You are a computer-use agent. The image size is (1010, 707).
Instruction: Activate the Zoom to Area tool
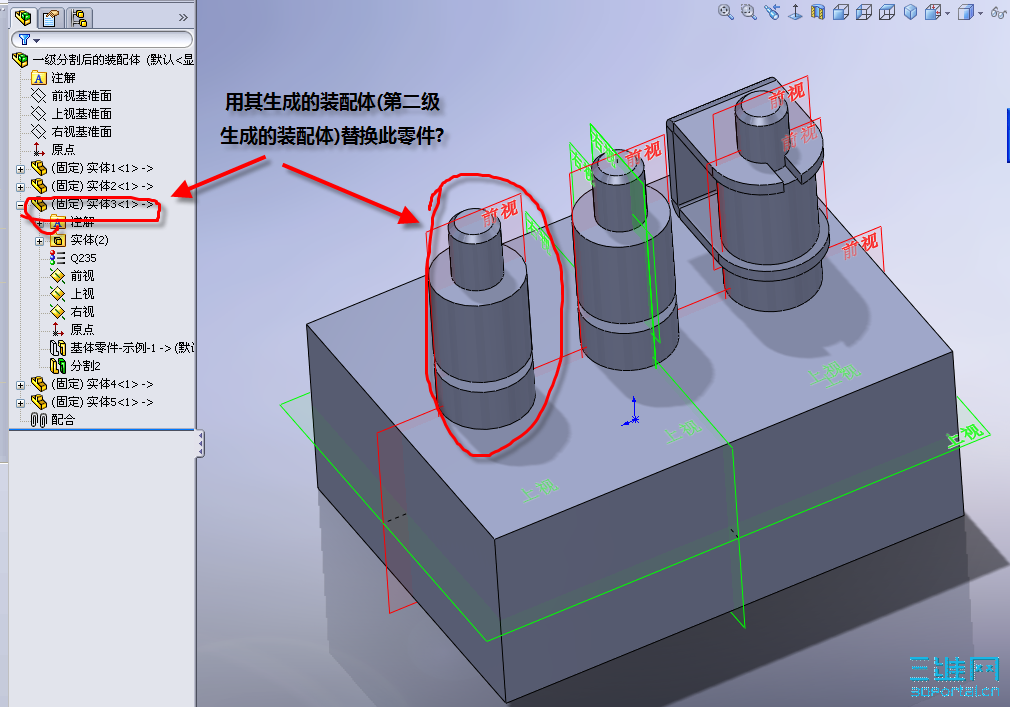pyautogui.click(x=748, y=12)
